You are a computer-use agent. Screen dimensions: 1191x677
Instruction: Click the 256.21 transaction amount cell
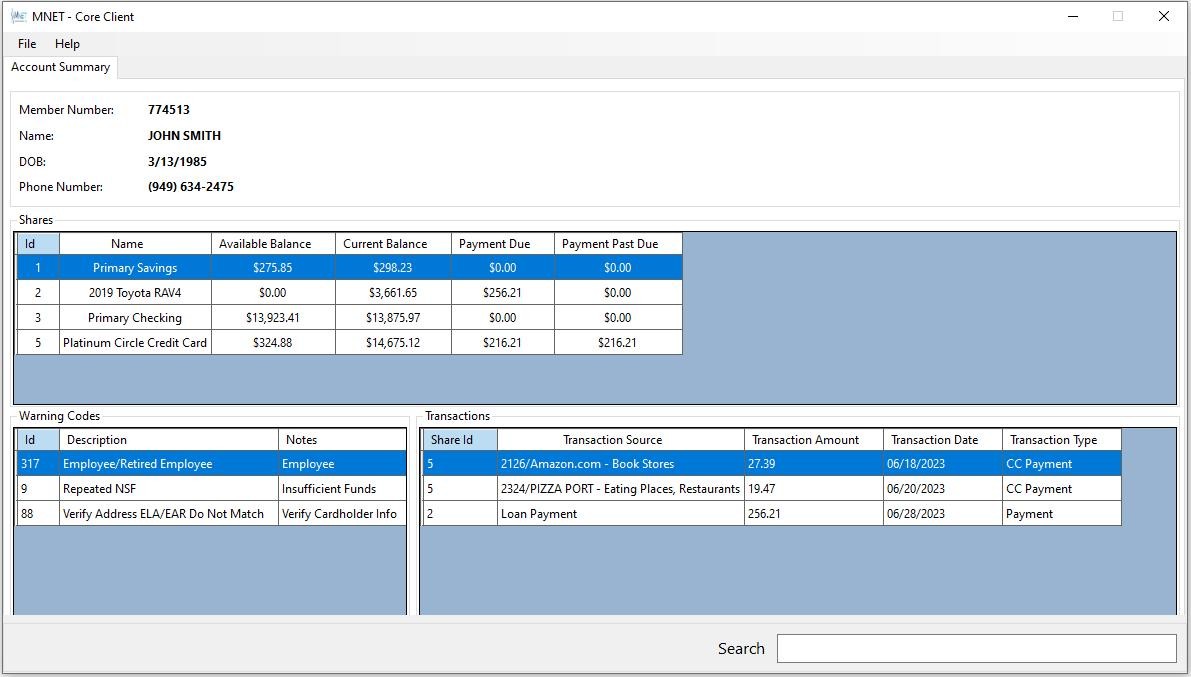click(813, 514)
